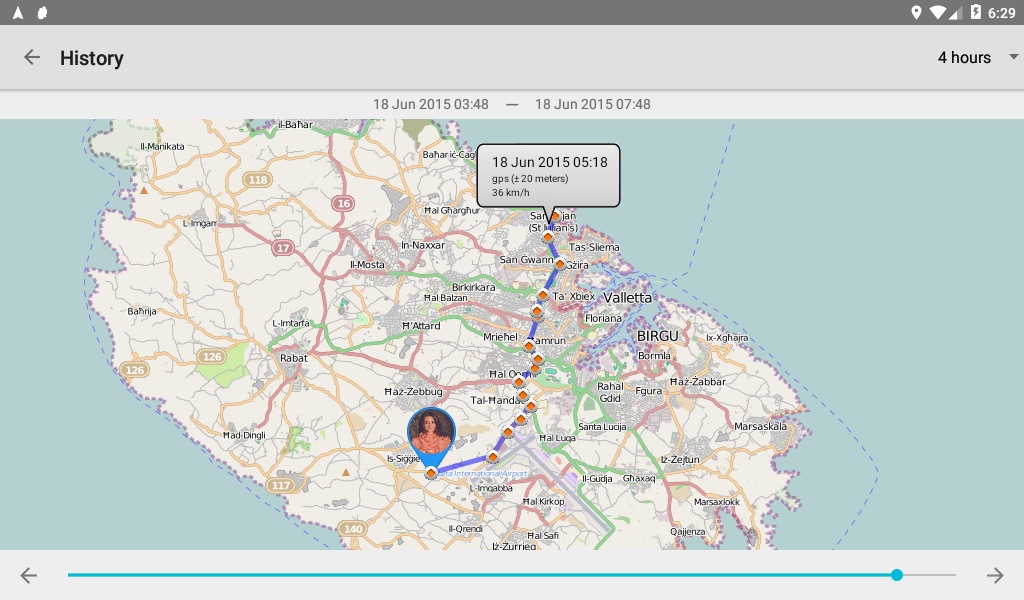Tap the Ħaż-Żebbuġ label on map
The width and height of the screenshot is (1024, 600).
click(x=413, y=392)
